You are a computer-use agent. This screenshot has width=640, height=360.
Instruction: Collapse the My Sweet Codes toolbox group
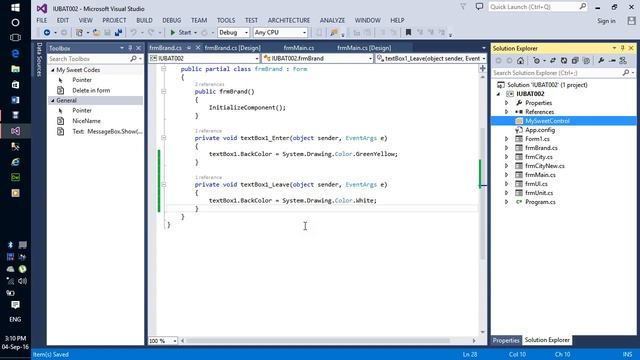pyautogui.click(x=53, y=70)
